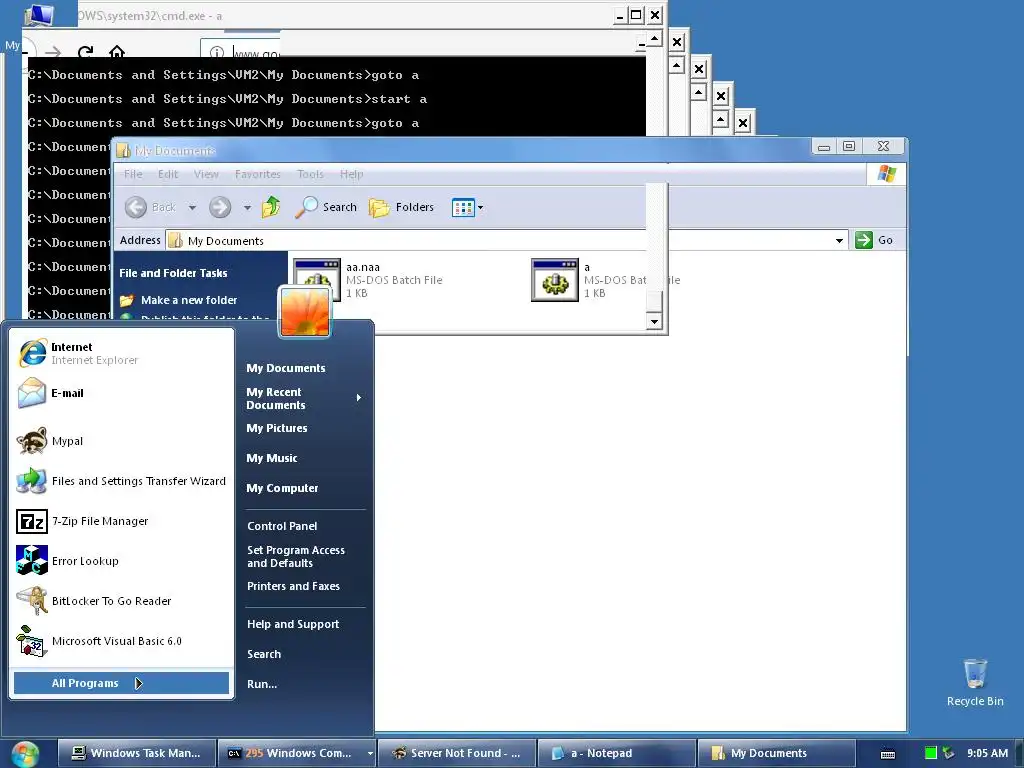
Task: Open My Music from Start menu
Action: [272, 458]
